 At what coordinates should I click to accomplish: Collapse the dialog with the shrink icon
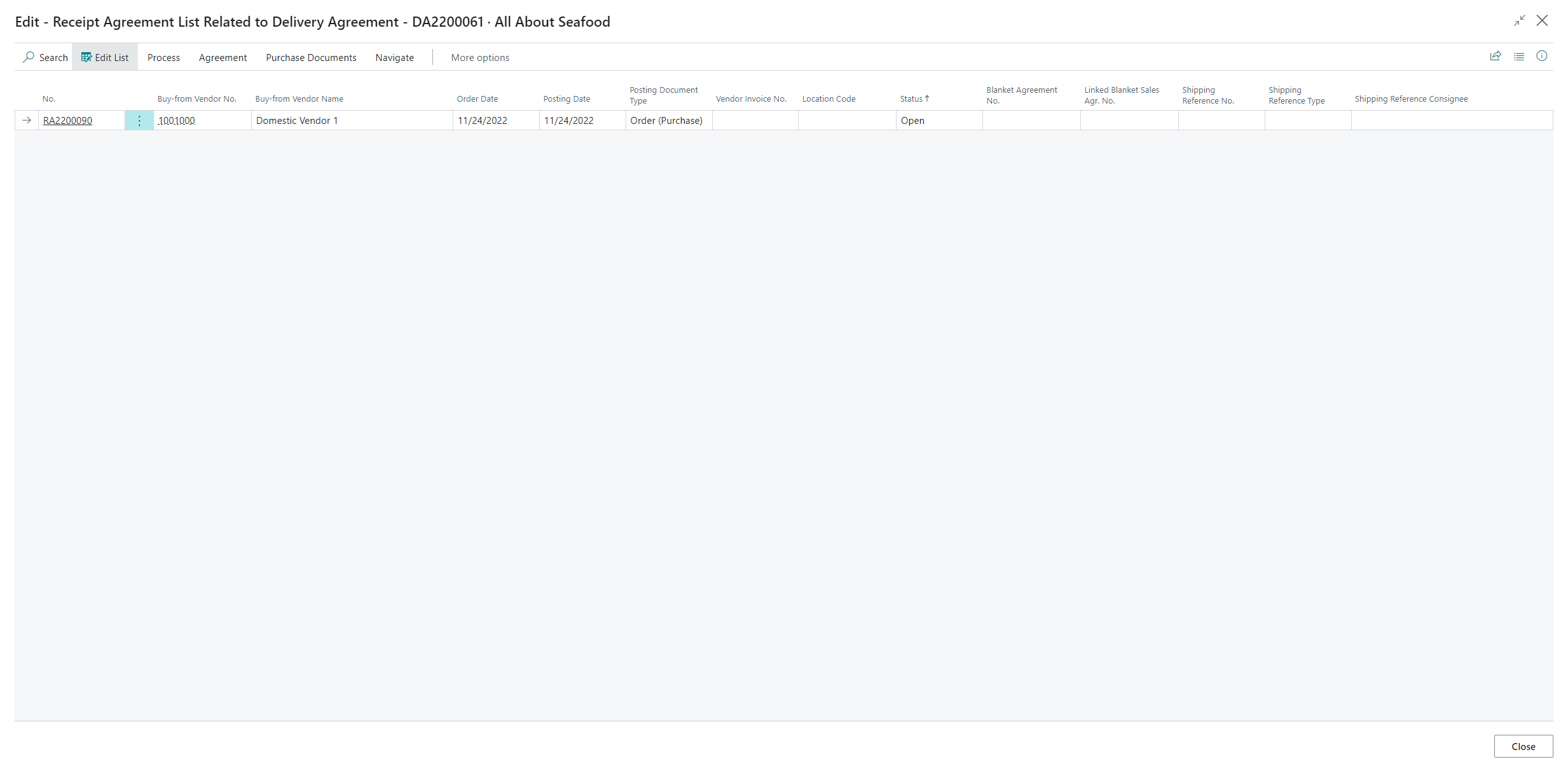[1520, 21]
